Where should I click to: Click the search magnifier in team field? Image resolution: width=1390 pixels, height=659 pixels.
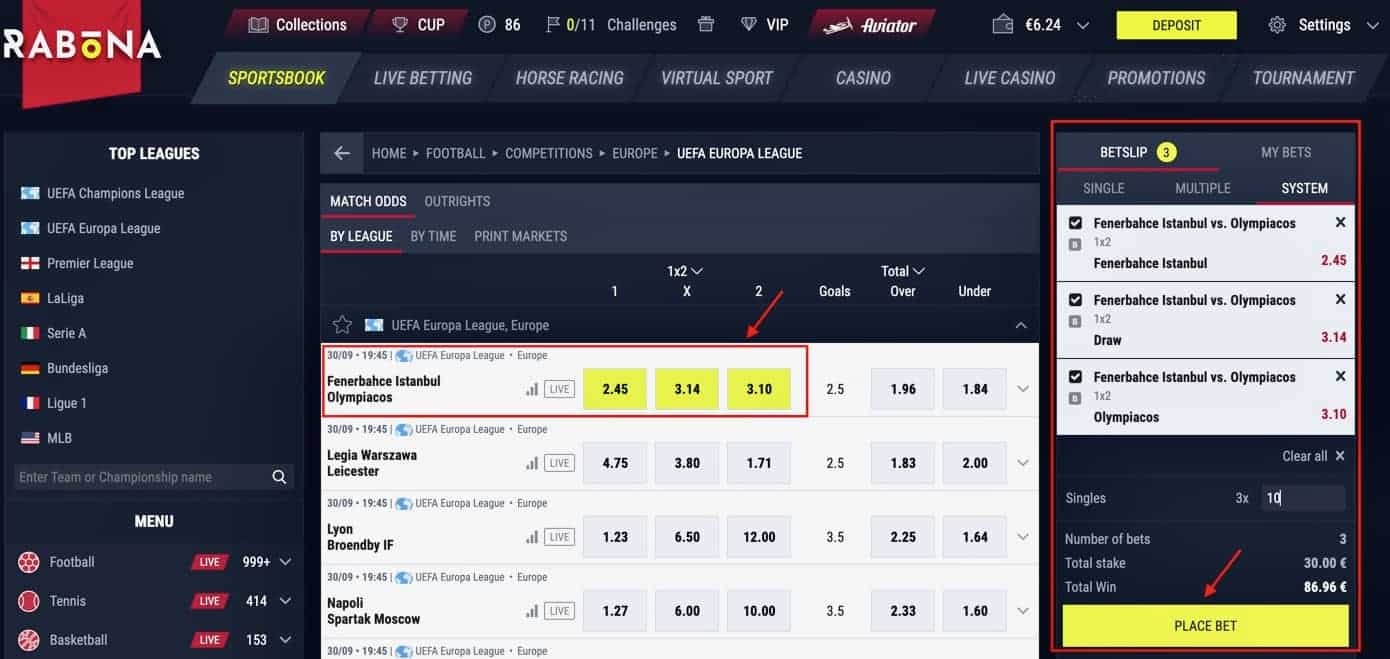click(x=279, y=477)
